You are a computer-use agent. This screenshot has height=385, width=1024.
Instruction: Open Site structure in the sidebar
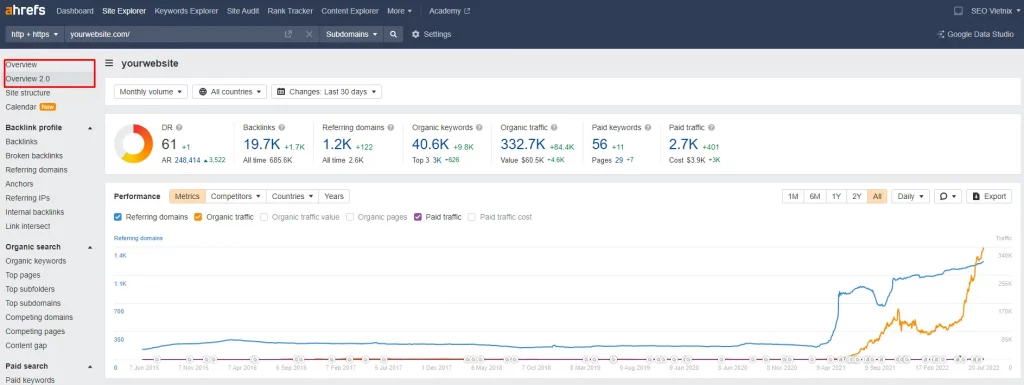27,93
